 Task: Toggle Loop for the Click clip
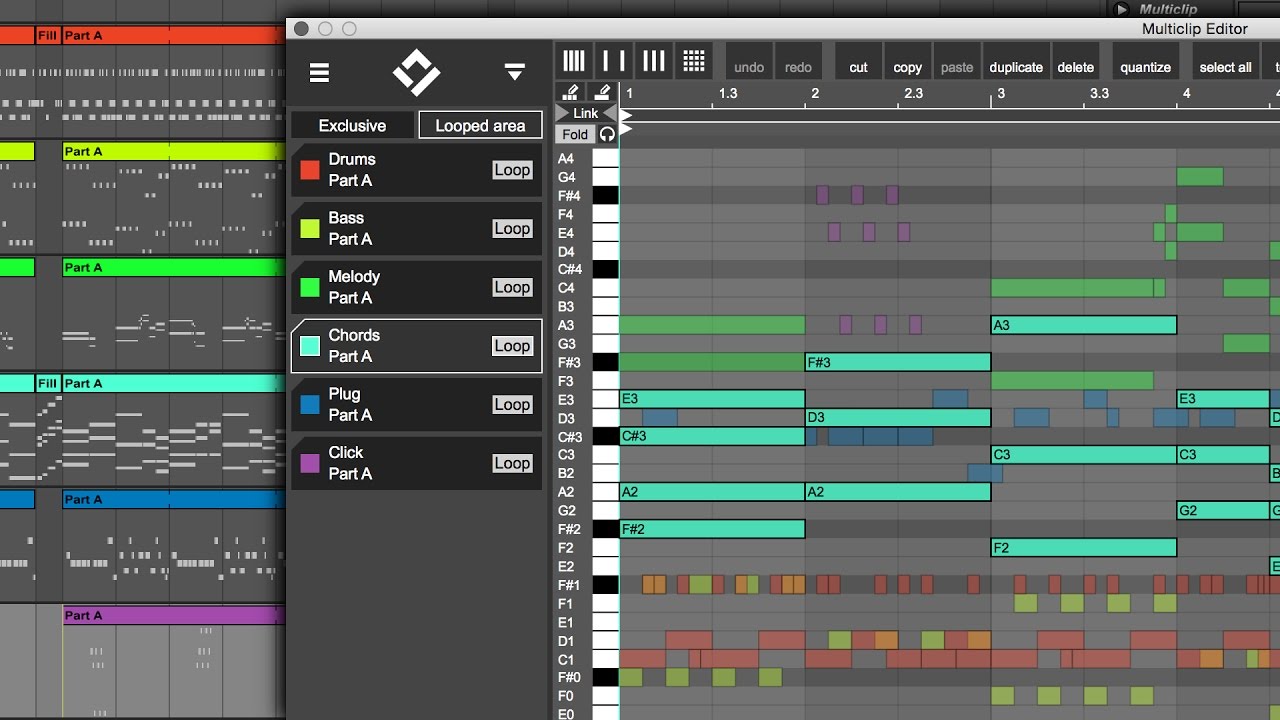(512, 464)
